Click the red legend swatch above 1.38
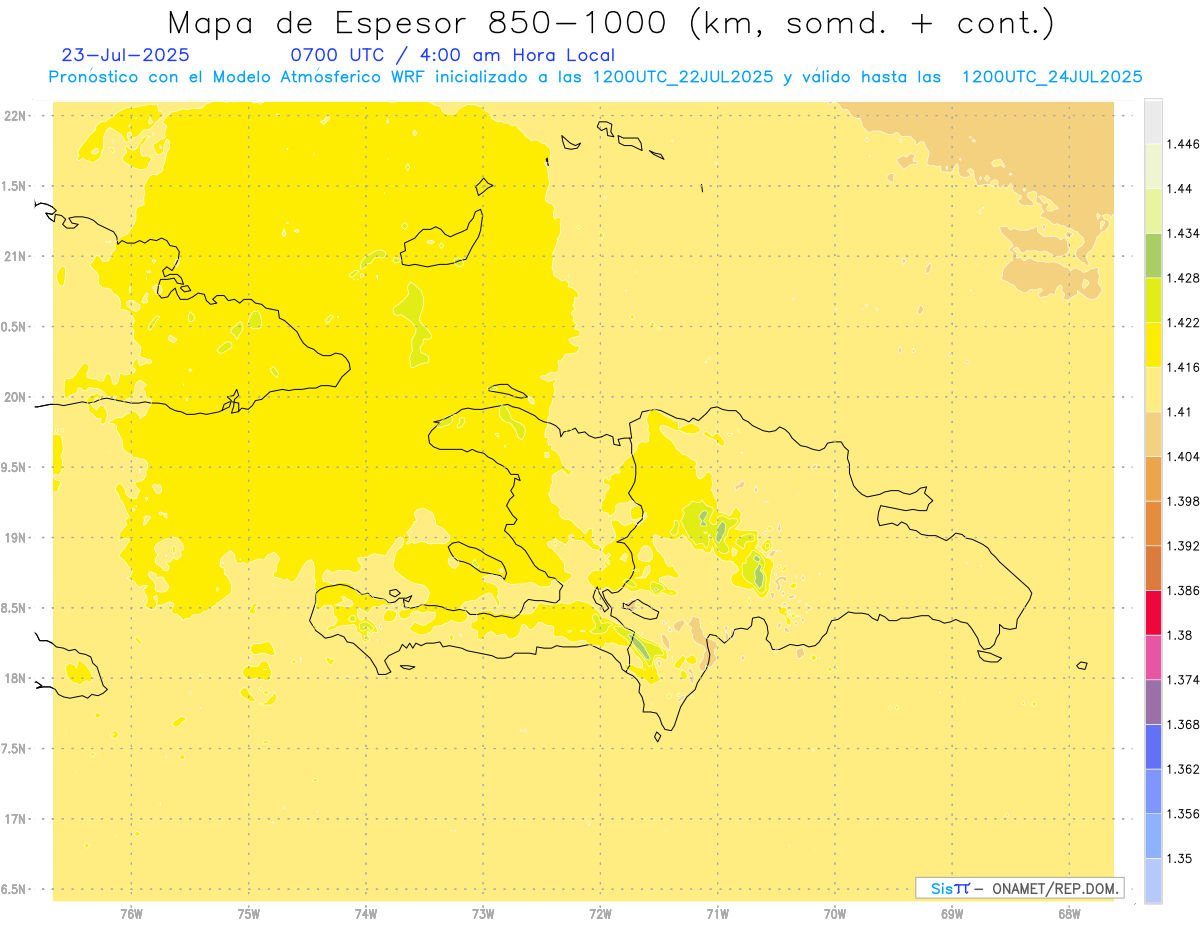The width and height of the screenshot is (1200, 927). (x=1153, y=613)
